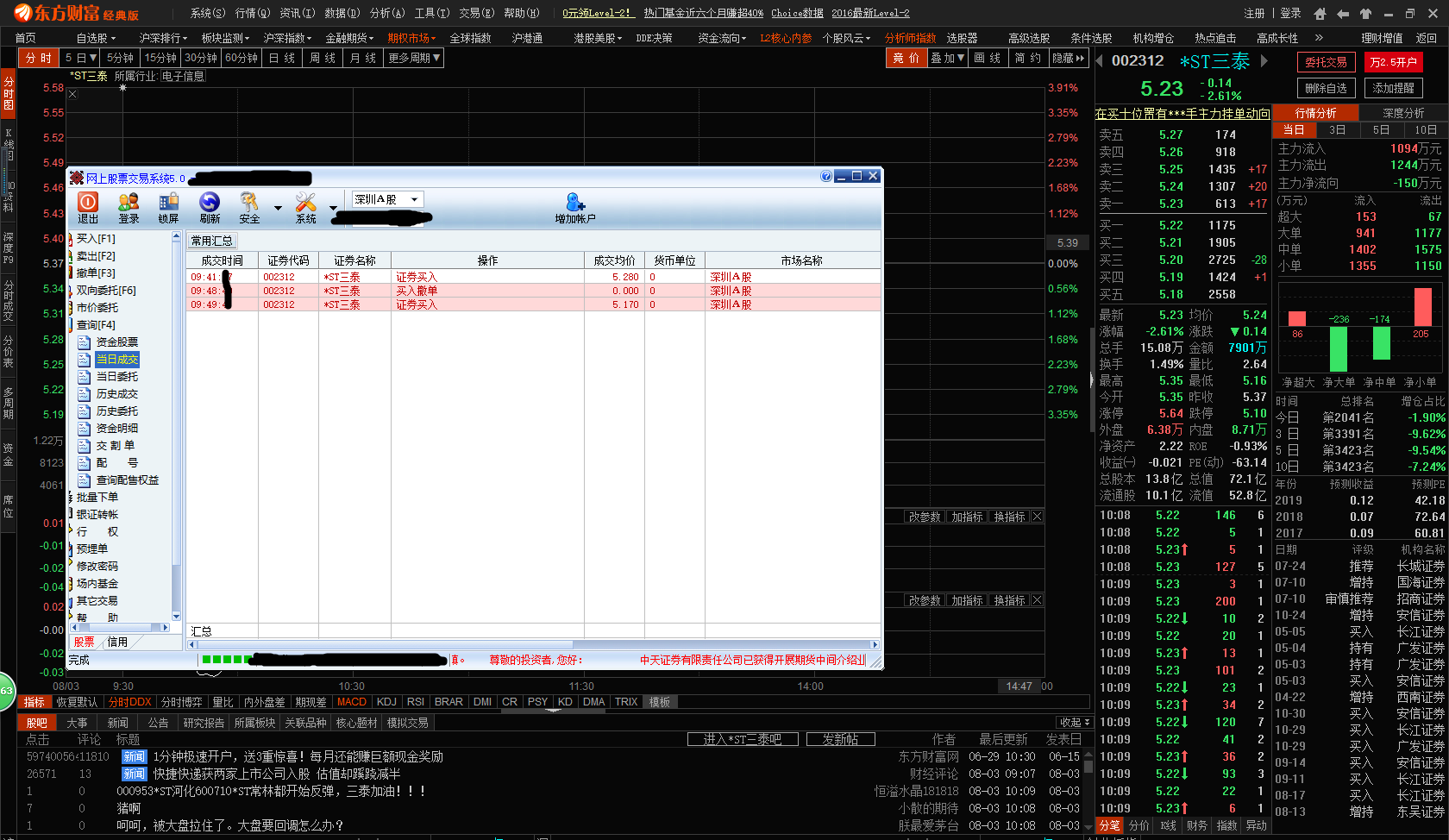This screenshot has width=1449, height=840.
Task: Switch to the 深度分析 tab
Action: point(1403,113)
